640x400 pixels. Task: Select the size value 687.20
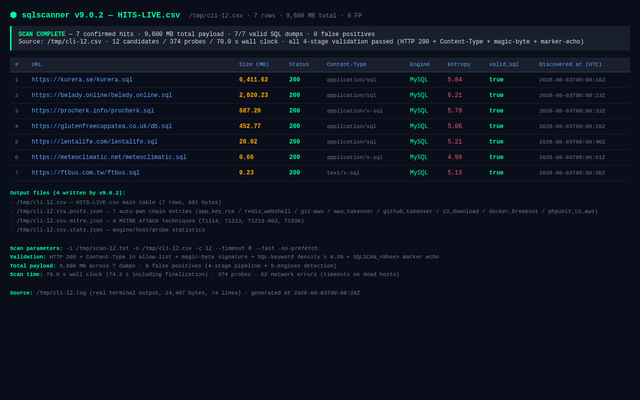(250, 111)
